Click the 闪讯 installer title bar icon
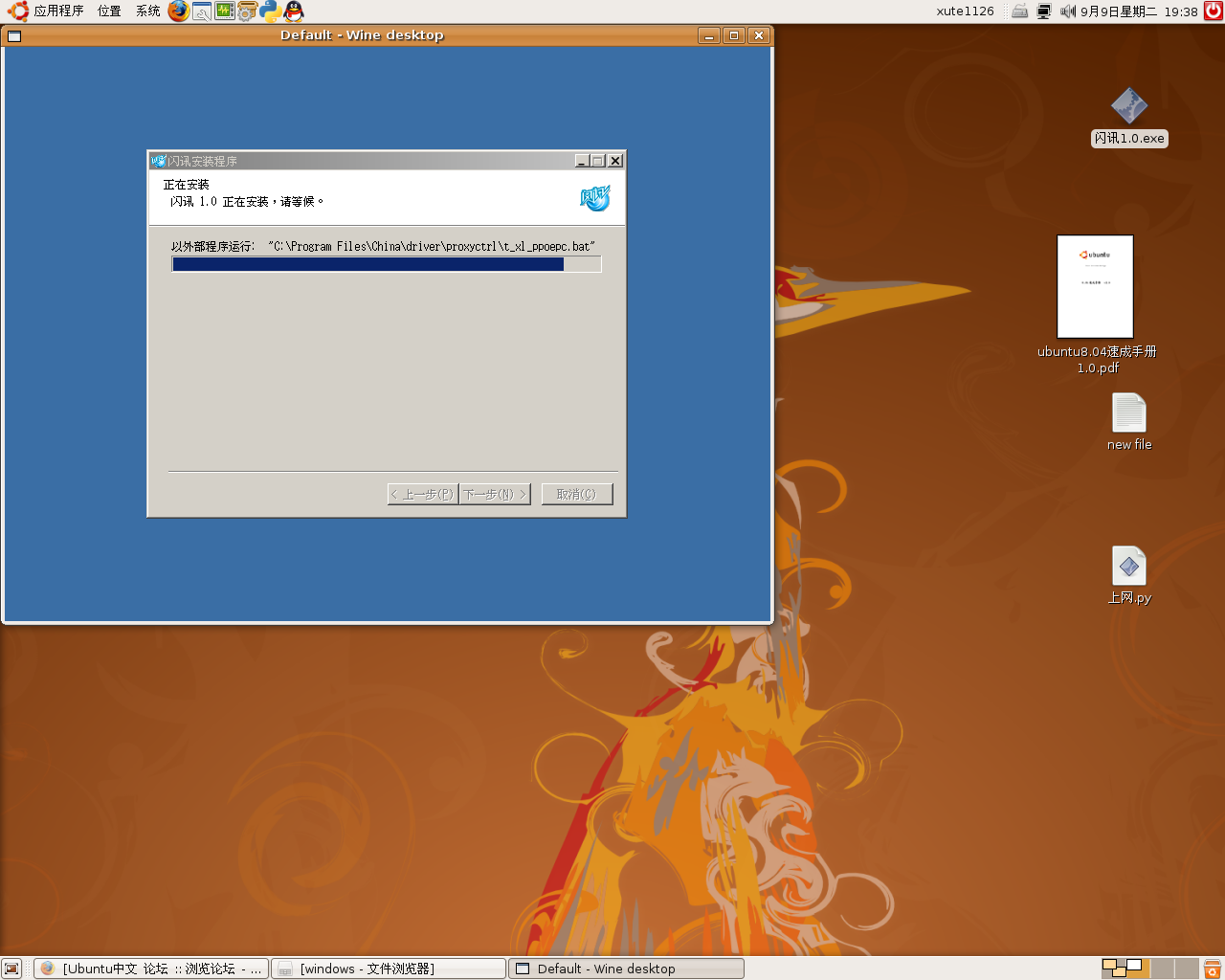 point(158,161)
